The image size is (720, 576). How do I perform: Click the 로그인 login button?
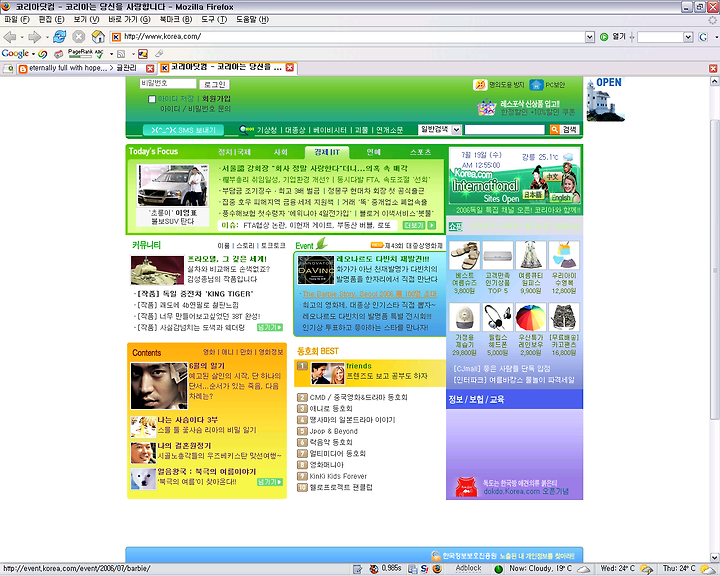coord(214,85)
